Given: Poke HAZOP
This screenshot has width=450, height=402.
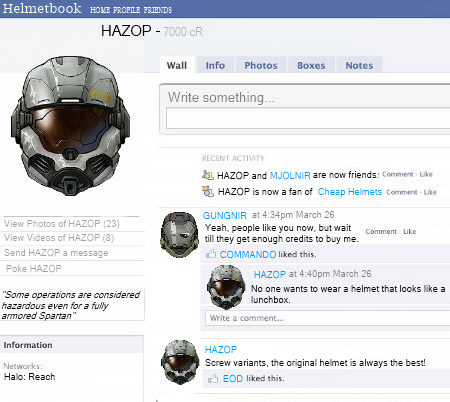Looking at the screenshot, I should pos(34,268).
